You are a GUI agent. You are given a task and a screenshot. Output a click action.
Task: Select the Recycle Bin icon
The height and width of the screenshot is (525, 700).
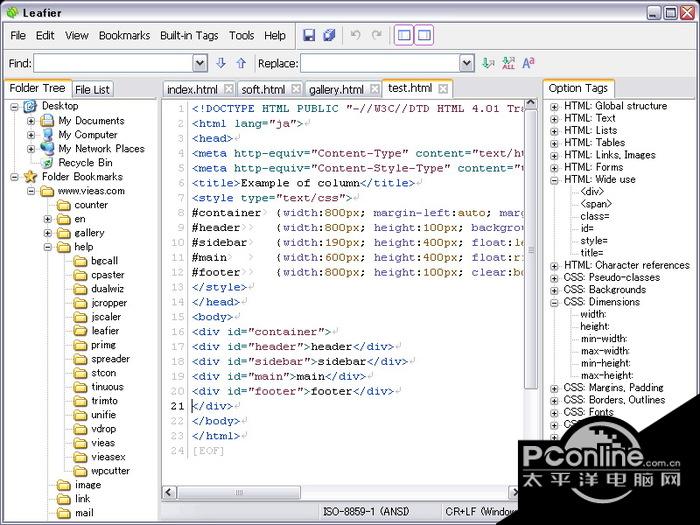(47, 162)
